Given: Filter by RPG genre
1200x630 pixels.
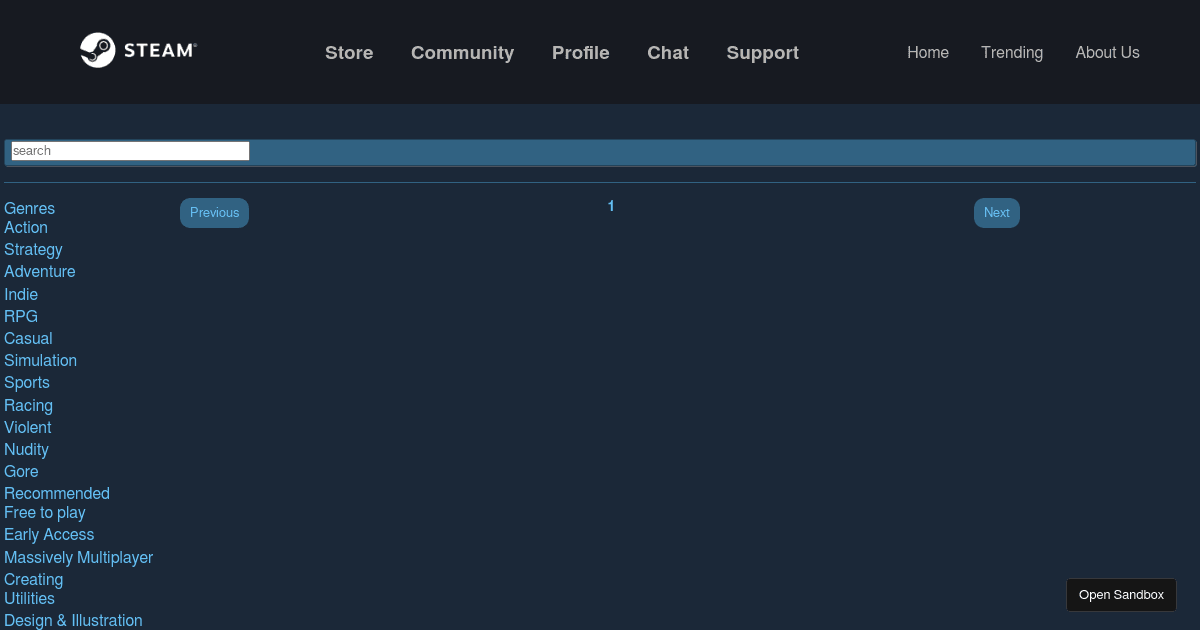Looking at the screenshot, I should click(21, 316).
